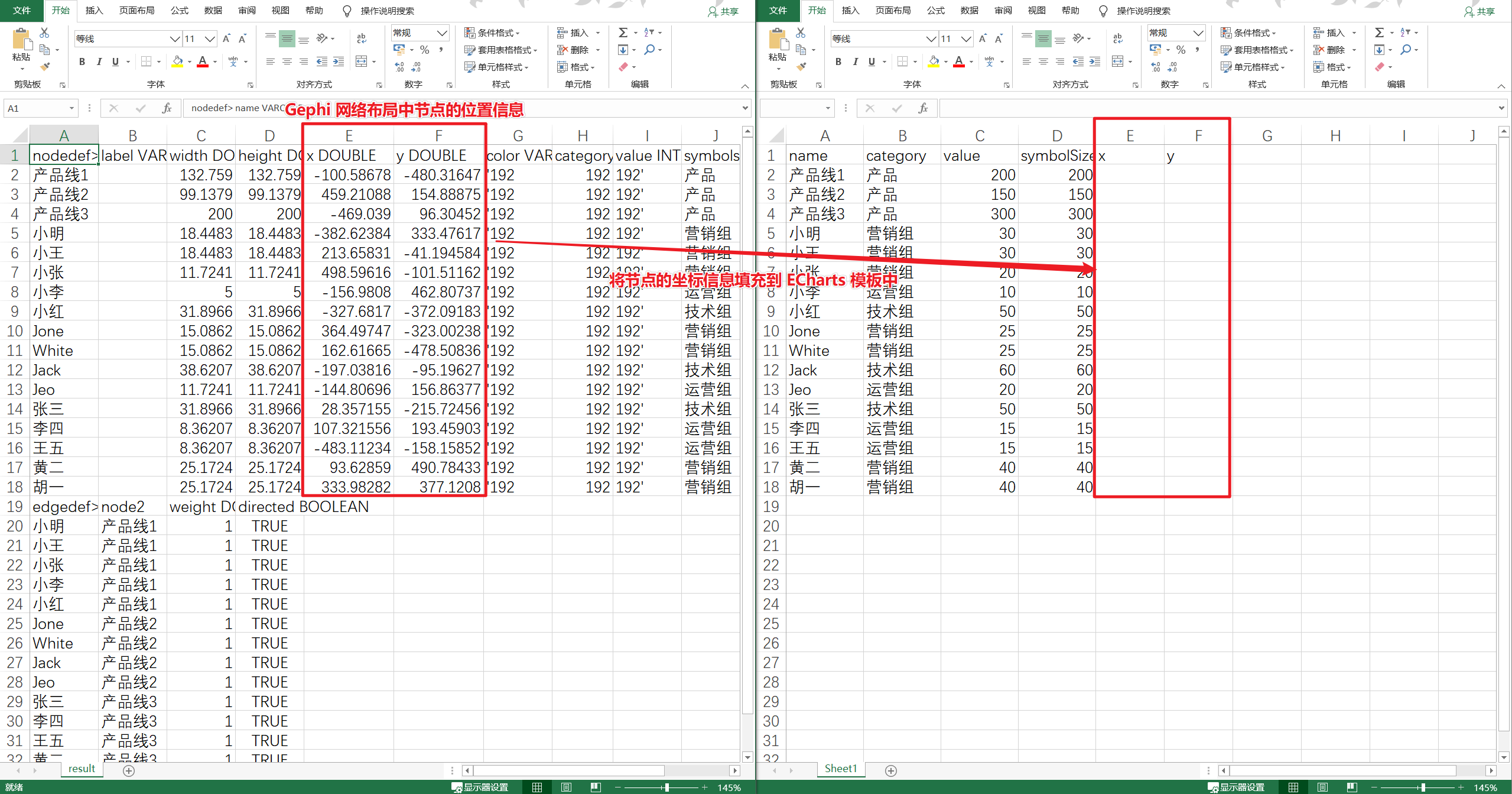Screen dimensions: 1512x794
Task: Toggle Bold in left window ribbon
Action: point(82,61)
